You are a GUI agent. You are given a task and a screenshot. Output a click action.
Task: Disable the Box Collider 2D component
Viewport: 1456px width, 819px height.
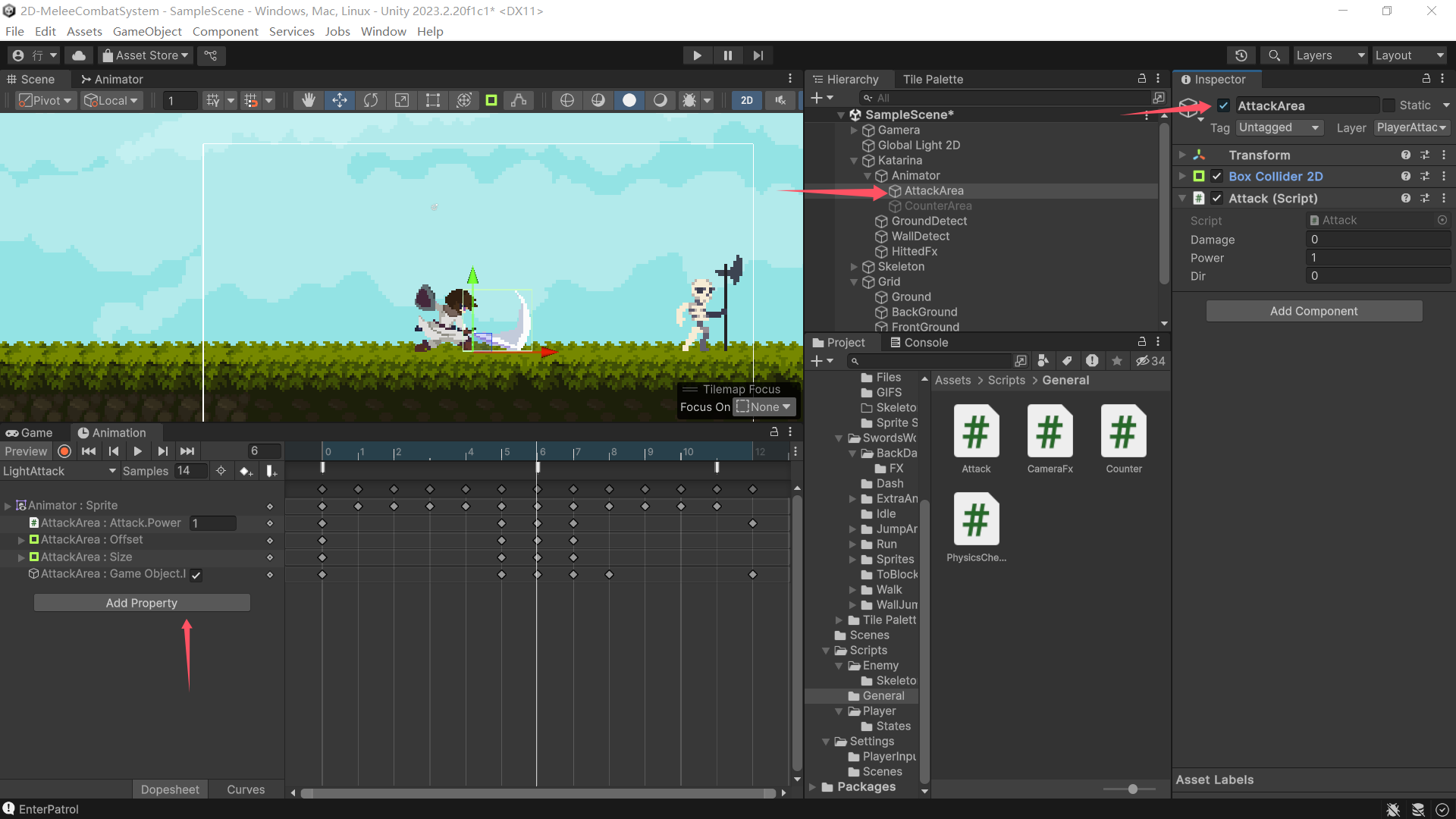point(1216,176)
